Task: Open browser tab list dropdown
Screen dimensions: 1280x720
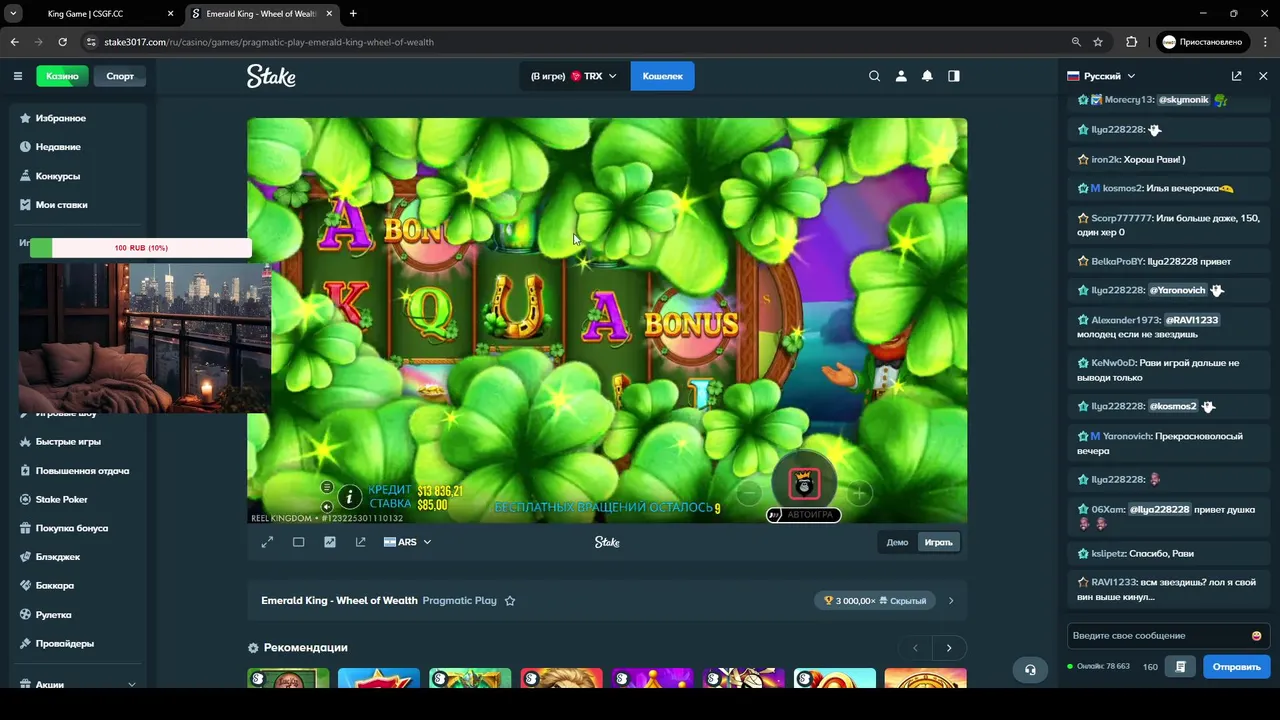Action: pyautogui.click(x=13, y=14)
